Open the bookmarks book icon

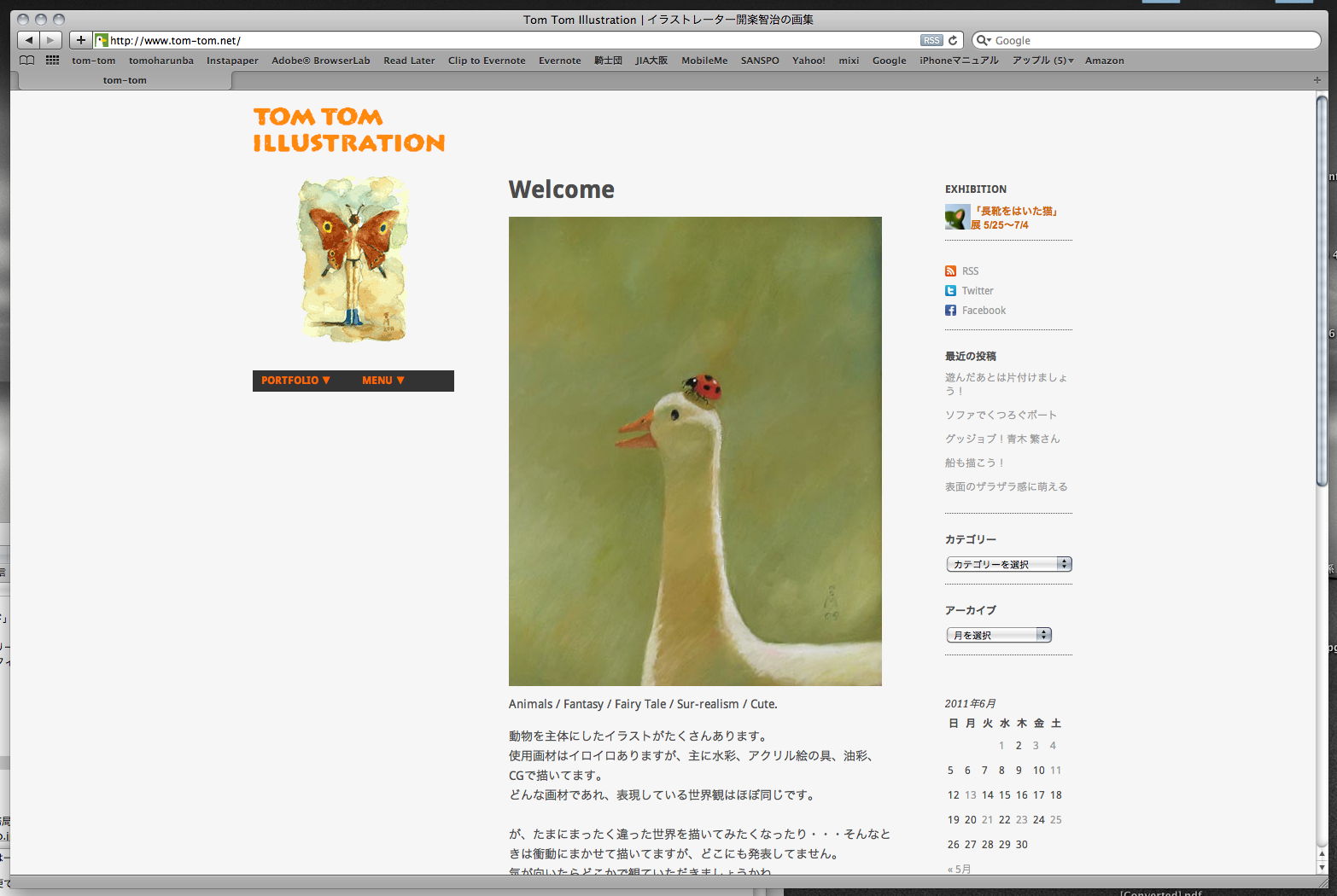pyautogui.click(x=27, y=61)
